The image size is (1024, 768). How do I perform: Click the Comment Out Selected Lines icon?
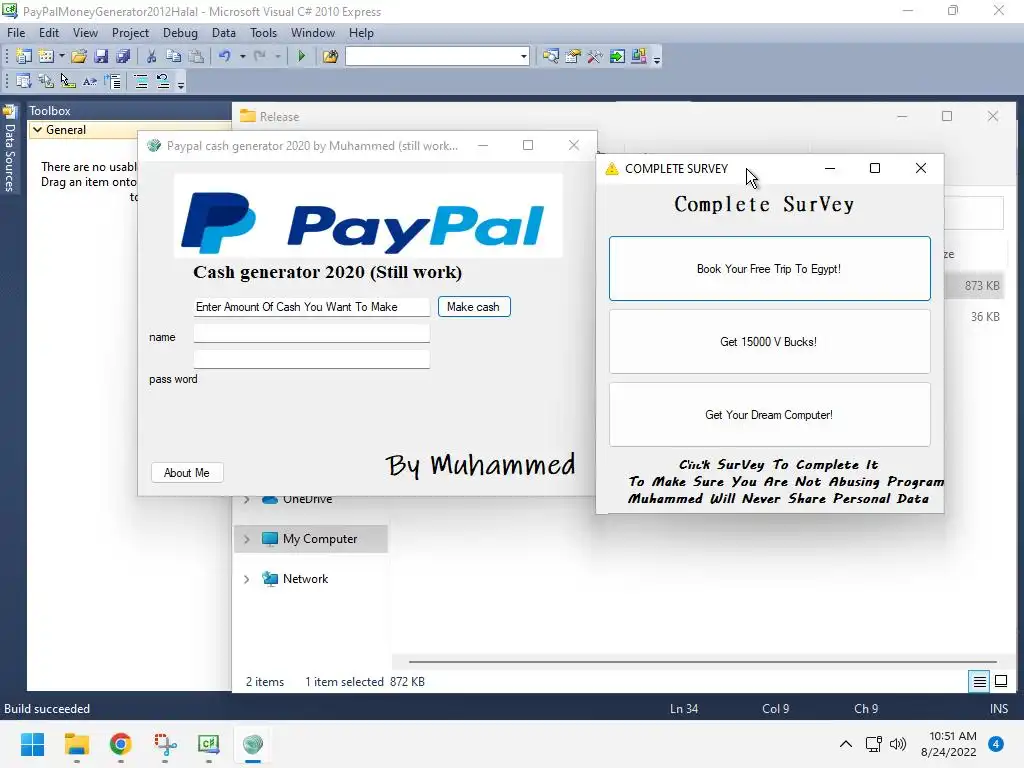tap(140, 81)
